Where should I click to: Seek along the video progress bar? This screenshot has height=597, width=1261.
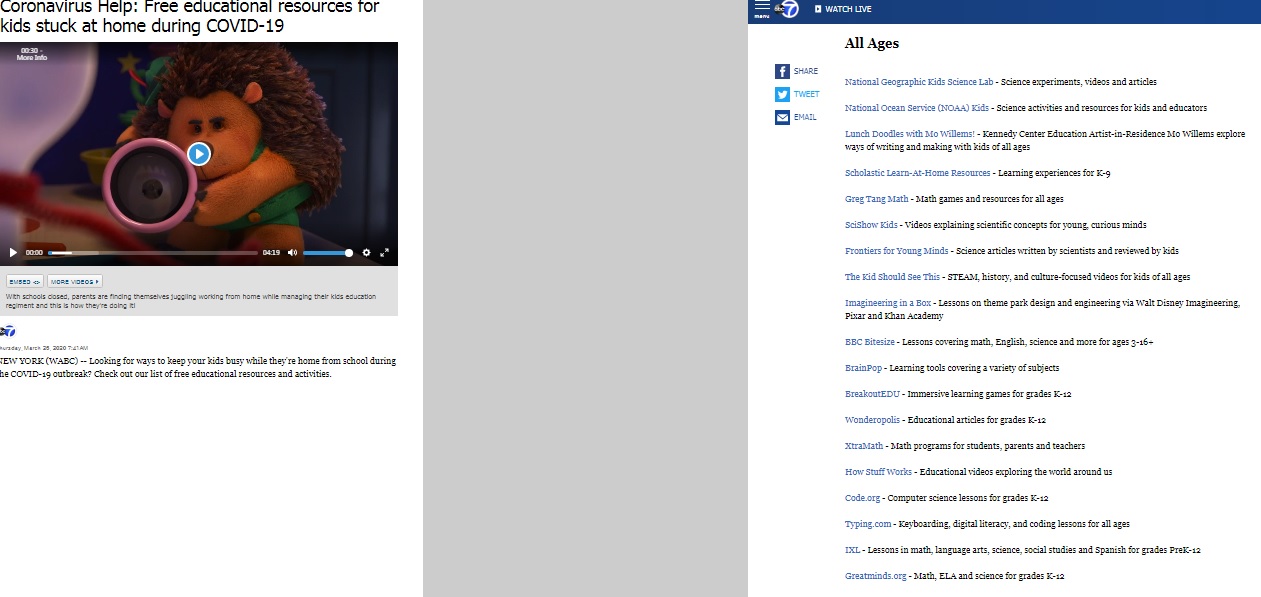(153, 253)
